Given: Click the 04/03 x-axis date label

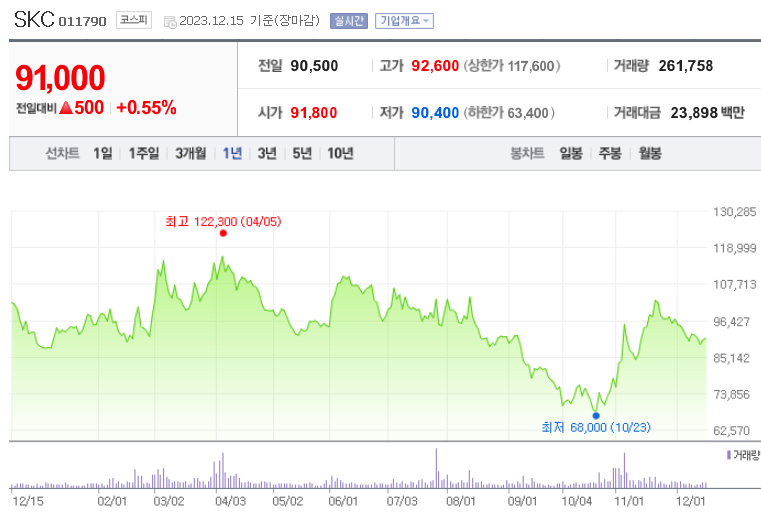Looking at the screenshot, I should (230, 501).
